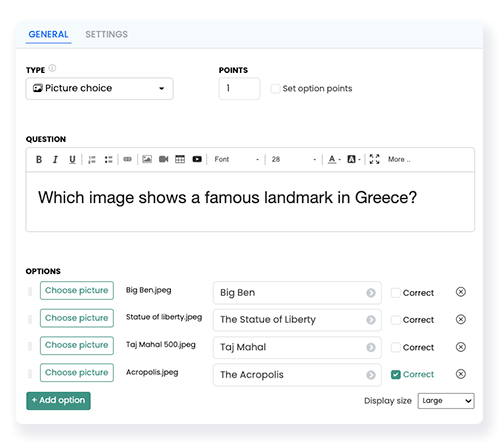Insert a numbered list

click(x=92, y=160)
